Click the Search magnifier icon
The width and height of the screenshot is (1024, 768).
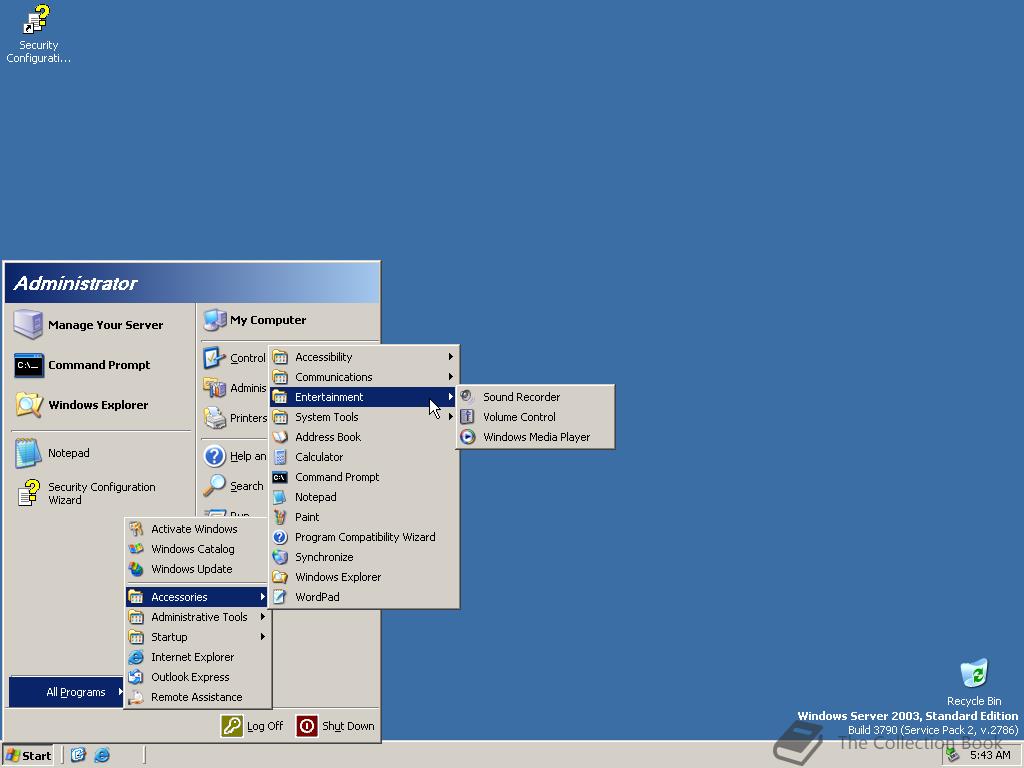tap(214, 486)
